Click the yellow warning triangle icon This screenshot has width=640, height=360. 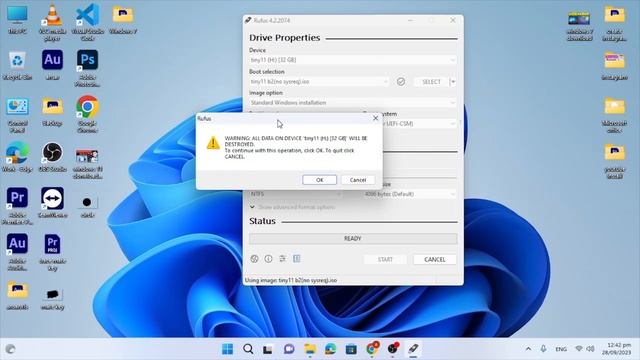click(x=213, y=143)
